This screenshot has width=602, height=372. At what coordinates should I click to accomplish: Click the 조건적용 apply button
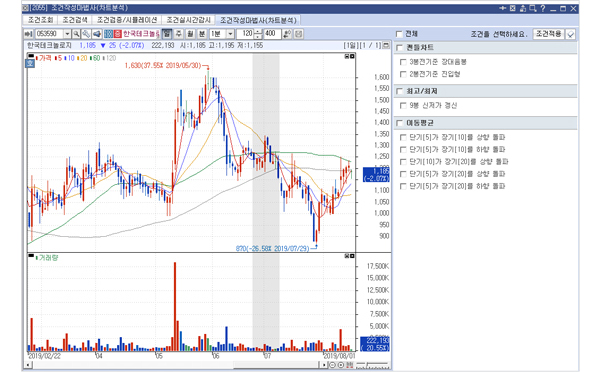point(549,34)
